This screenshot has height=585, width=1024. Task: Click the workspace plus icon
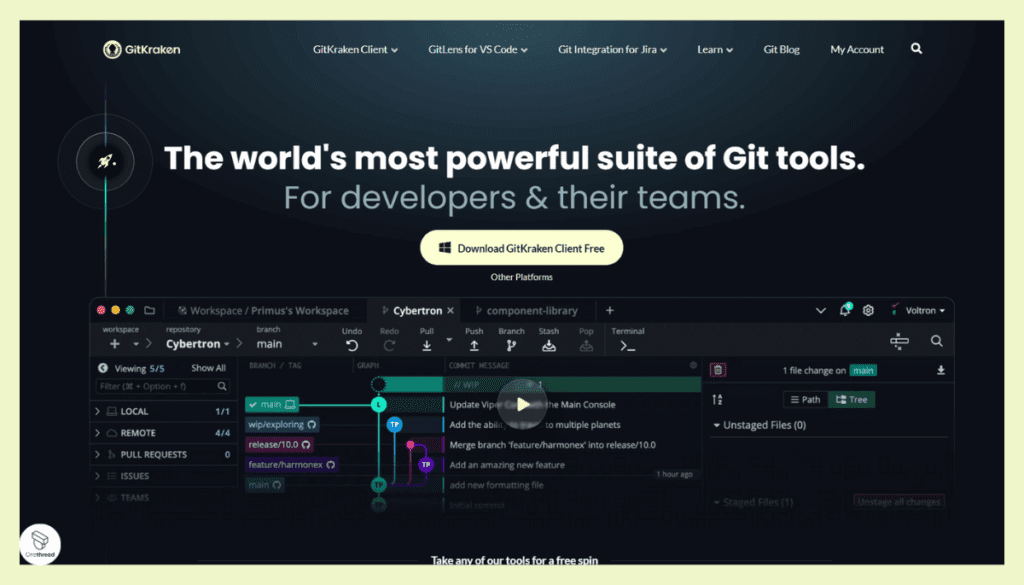point(115,344)
